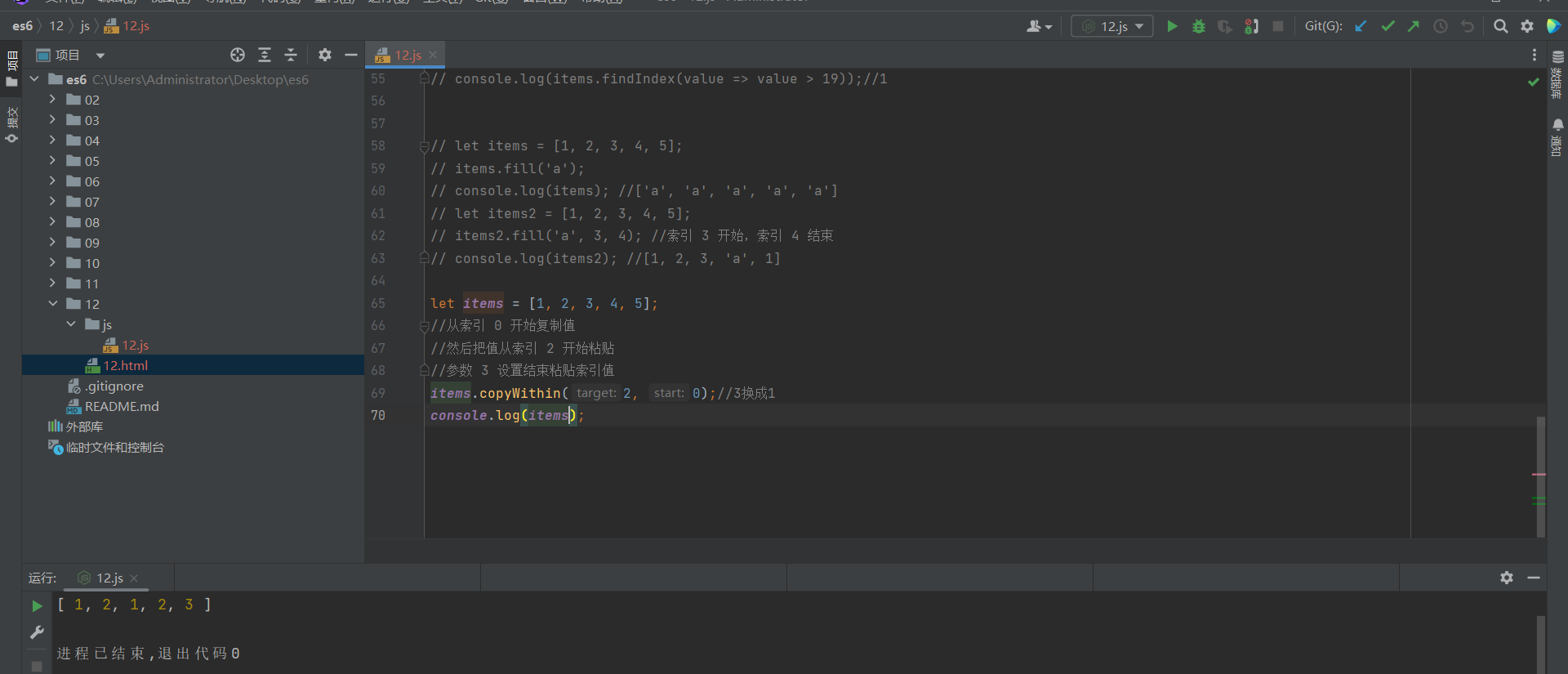Collapse the es6 project root

click(x=34, y=79)
